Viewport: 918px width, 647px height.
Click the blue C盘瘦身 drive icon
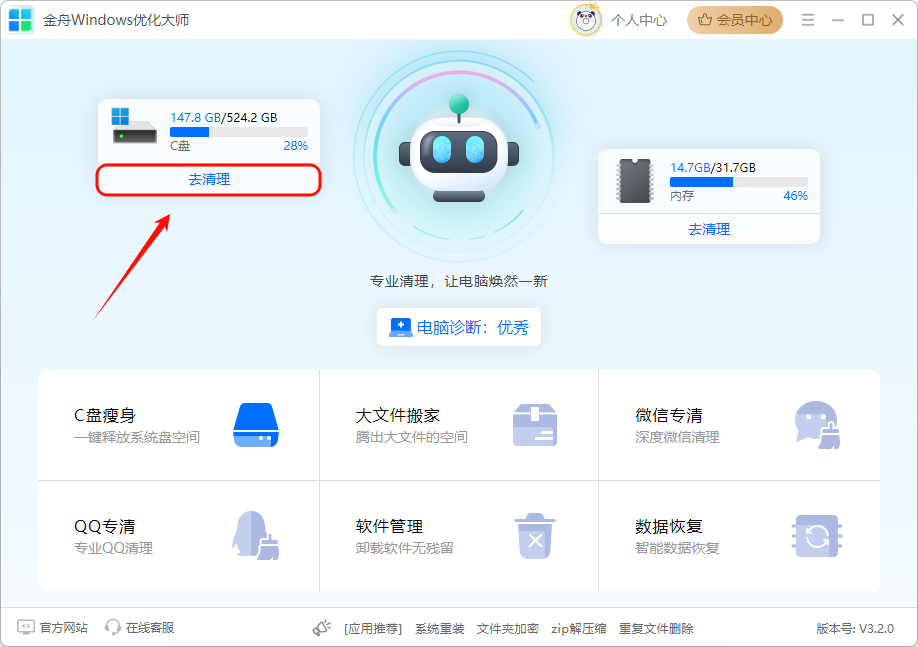tap(256, 425)
